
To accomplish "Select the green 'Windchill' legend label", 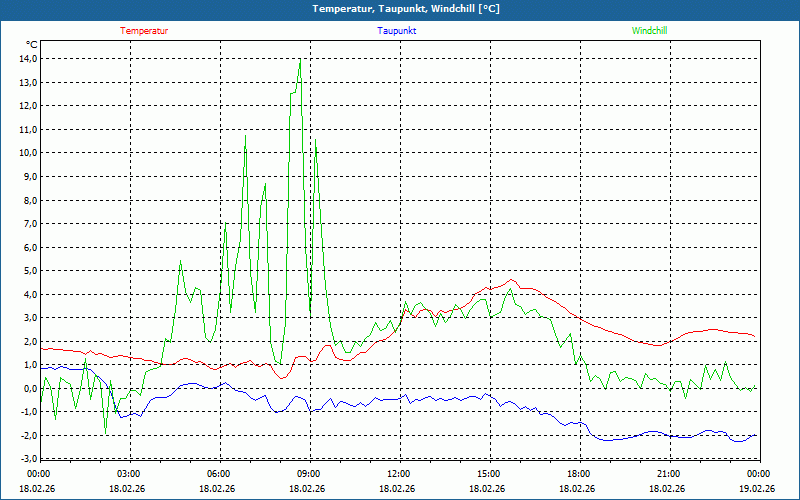I will [649, 30].
